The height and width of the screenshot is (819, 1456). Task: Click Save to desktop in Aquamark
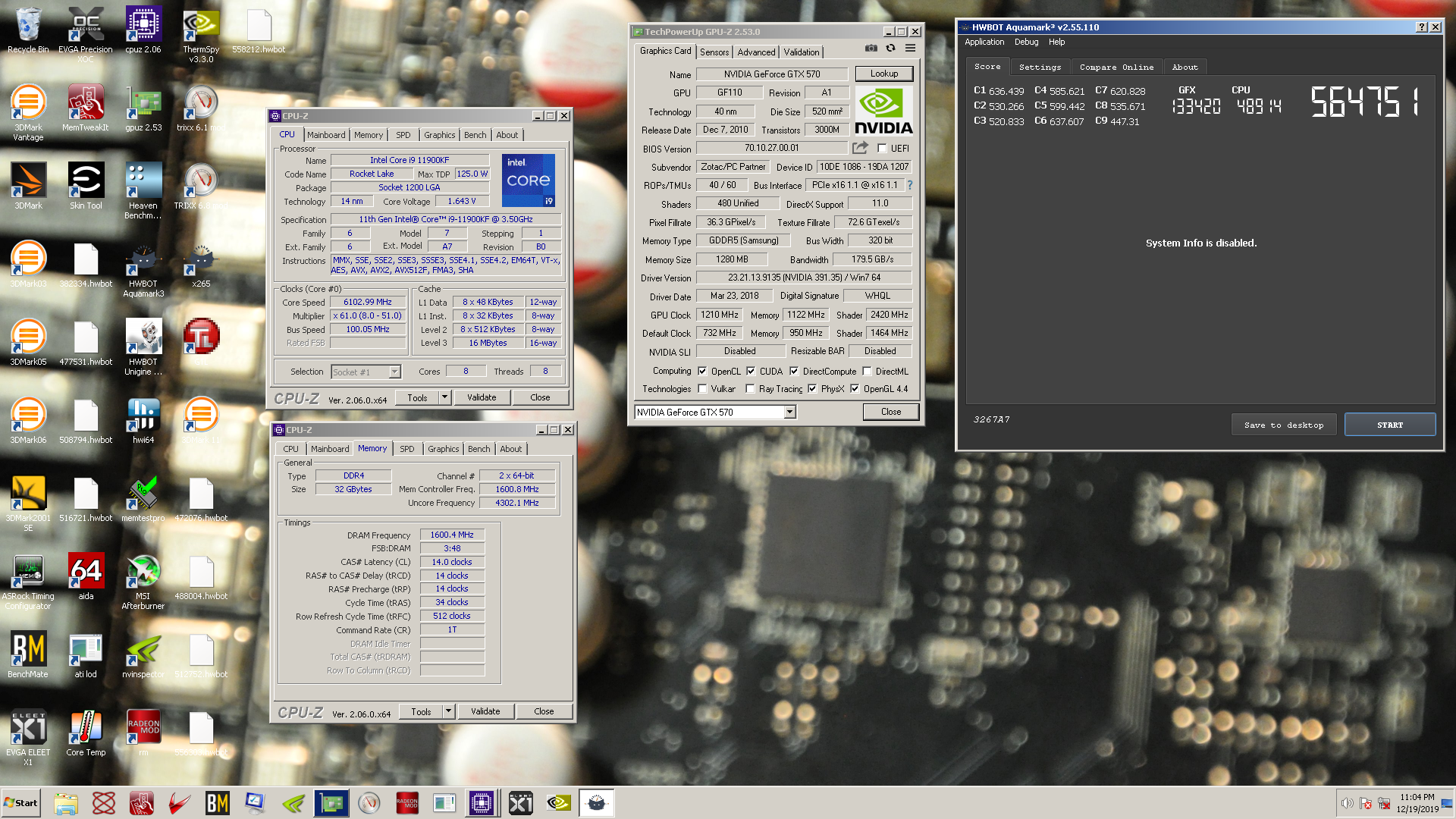(x=1284, y=425)
